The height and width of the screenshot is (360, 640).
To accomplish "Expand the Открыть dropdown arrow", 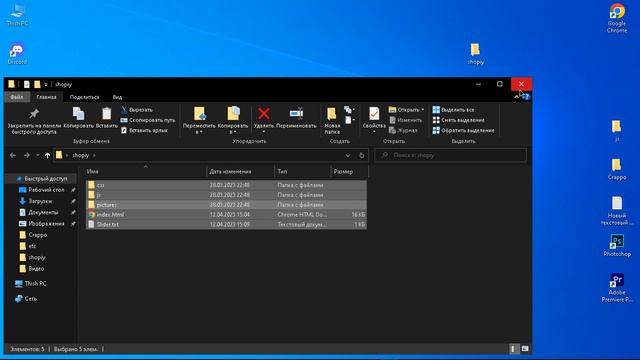I will click(423, 110).
